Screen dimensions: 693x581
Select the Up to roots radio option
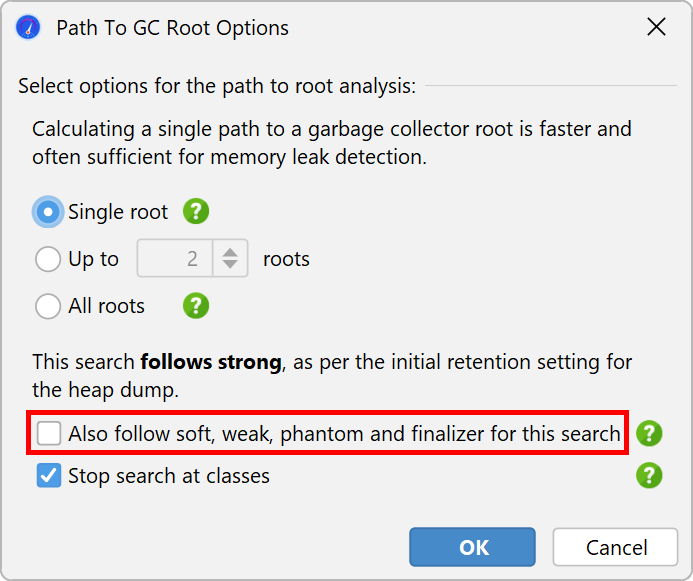pyautogui.click(x=48, y=259)
